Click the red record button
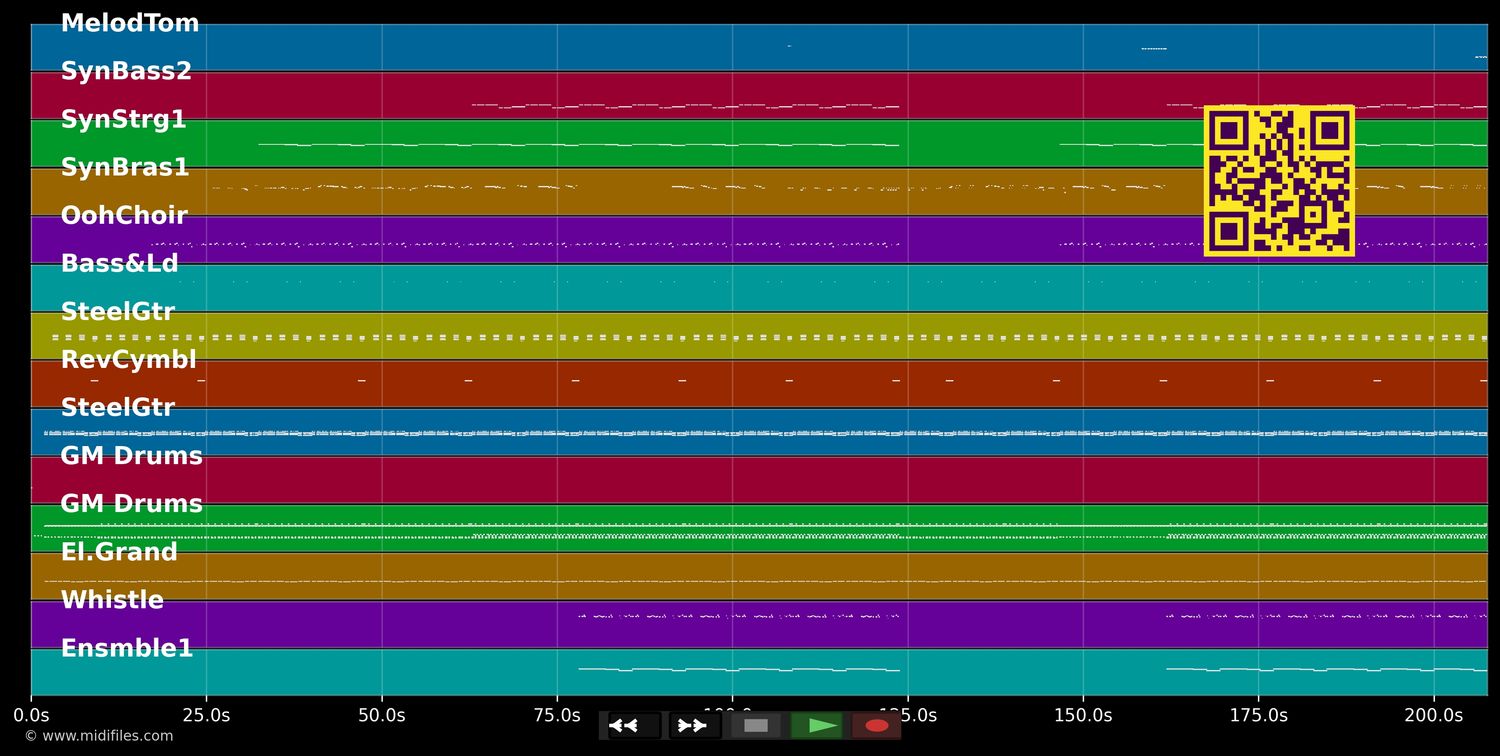The height and width of the screenshot is (756, 1500). point(876,726)
